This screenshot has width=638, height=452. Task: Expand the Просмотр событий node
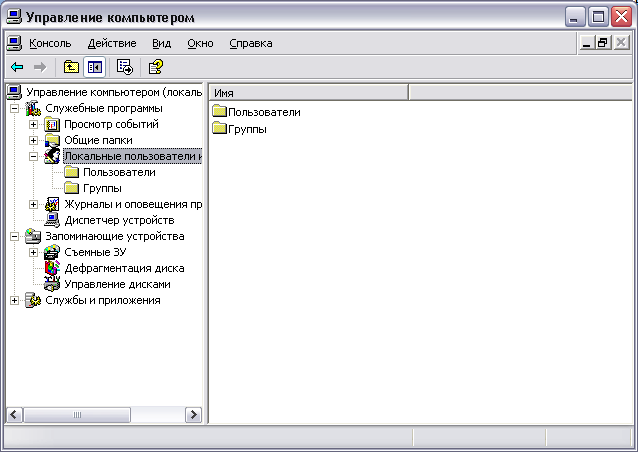tap(33, 124)
